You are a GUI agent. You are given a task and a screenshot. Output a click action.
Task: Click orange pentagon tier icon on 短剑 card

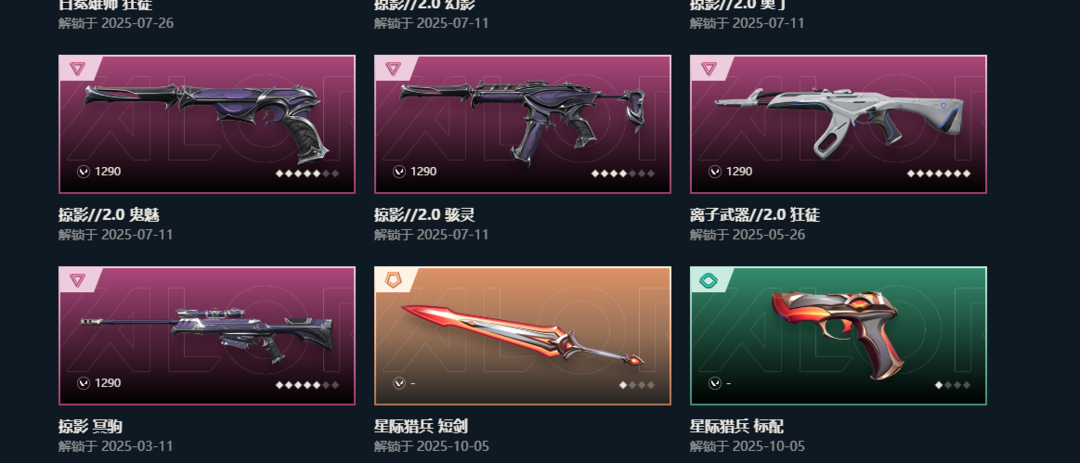point(393,280)
